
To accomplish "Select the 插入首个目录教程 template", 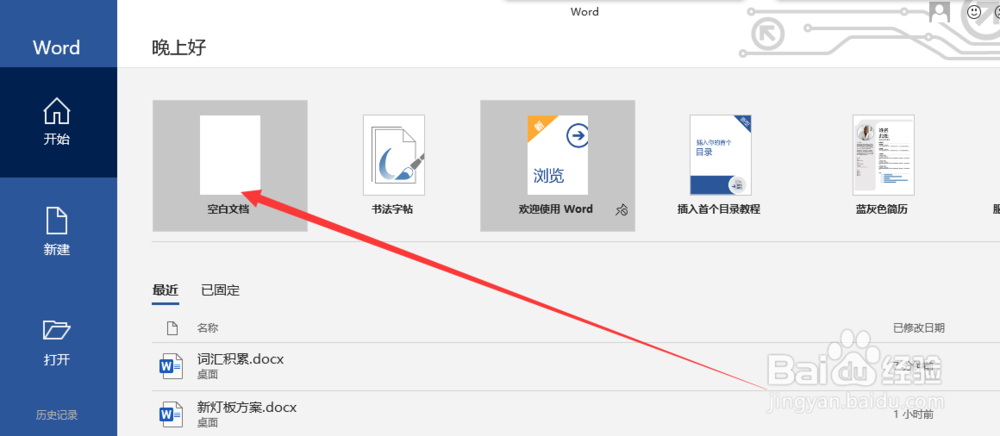I will click(x=720, y=166).
